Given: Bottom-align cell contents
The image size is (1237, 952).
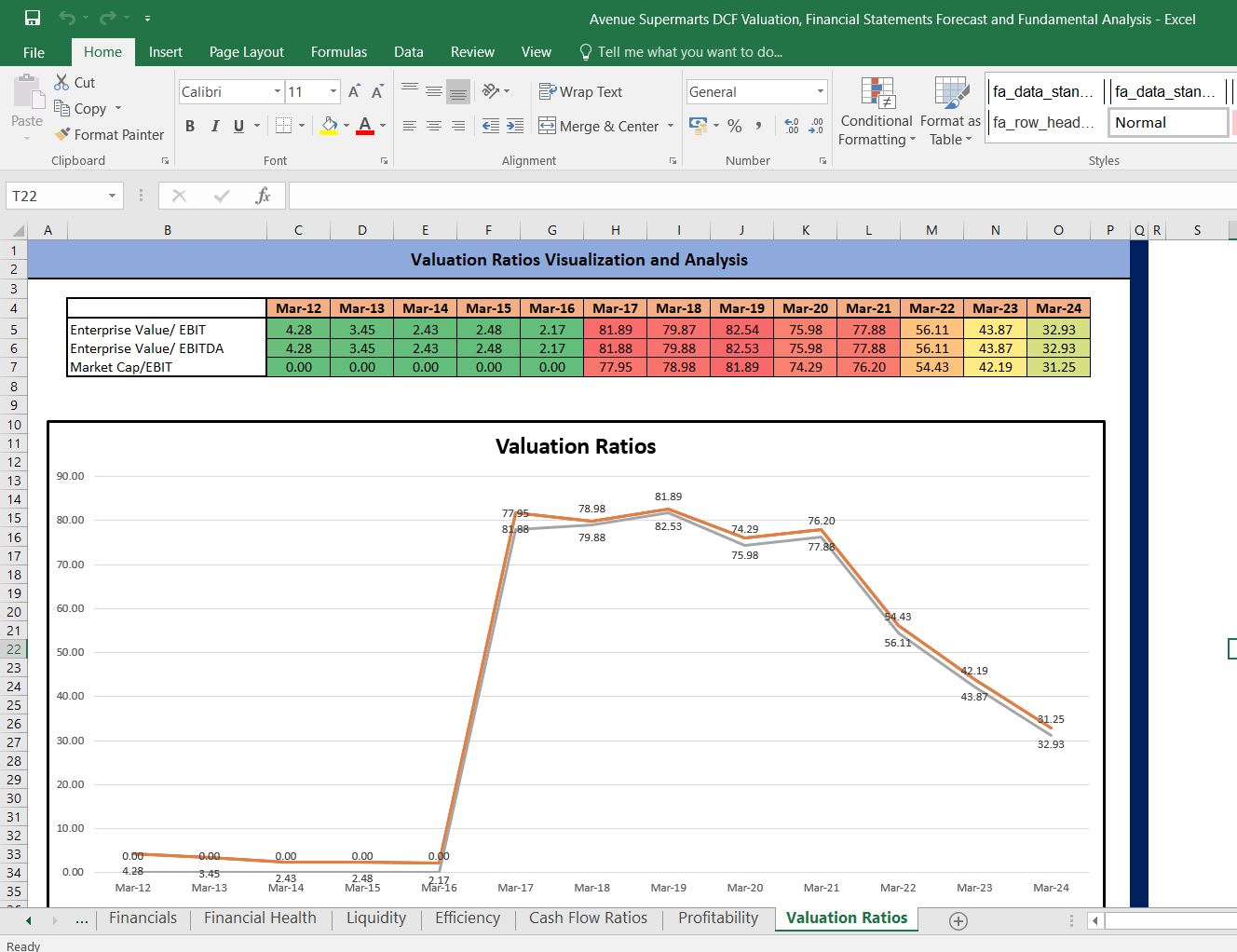Looking at the screenshot, I should [x=458, y=91].
